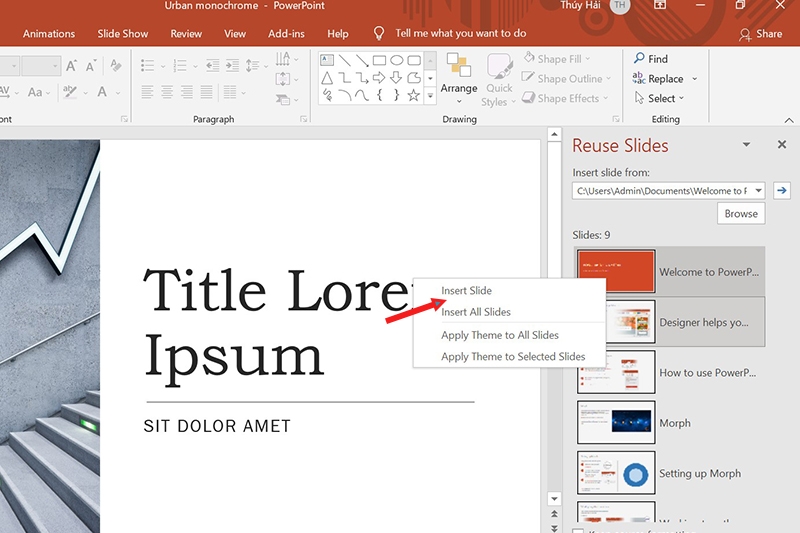Viewport: 800px width, 533px height.
Task: Open the Paragraph dialog launcher
Action: [x=304, y=119]
